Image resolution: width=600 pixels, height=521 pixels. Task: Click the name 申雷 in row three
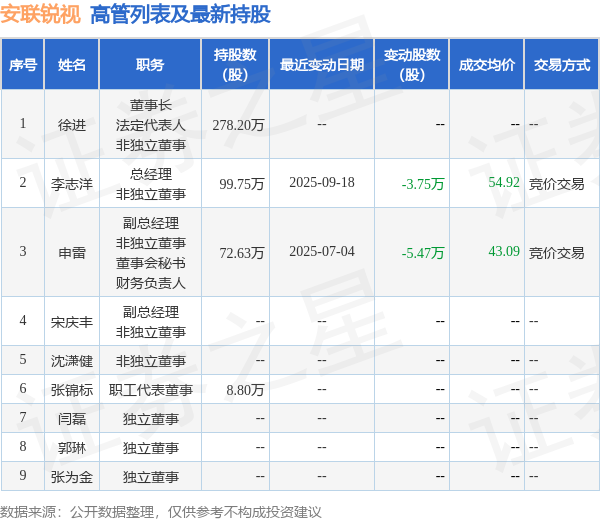(x=72, y=252)
